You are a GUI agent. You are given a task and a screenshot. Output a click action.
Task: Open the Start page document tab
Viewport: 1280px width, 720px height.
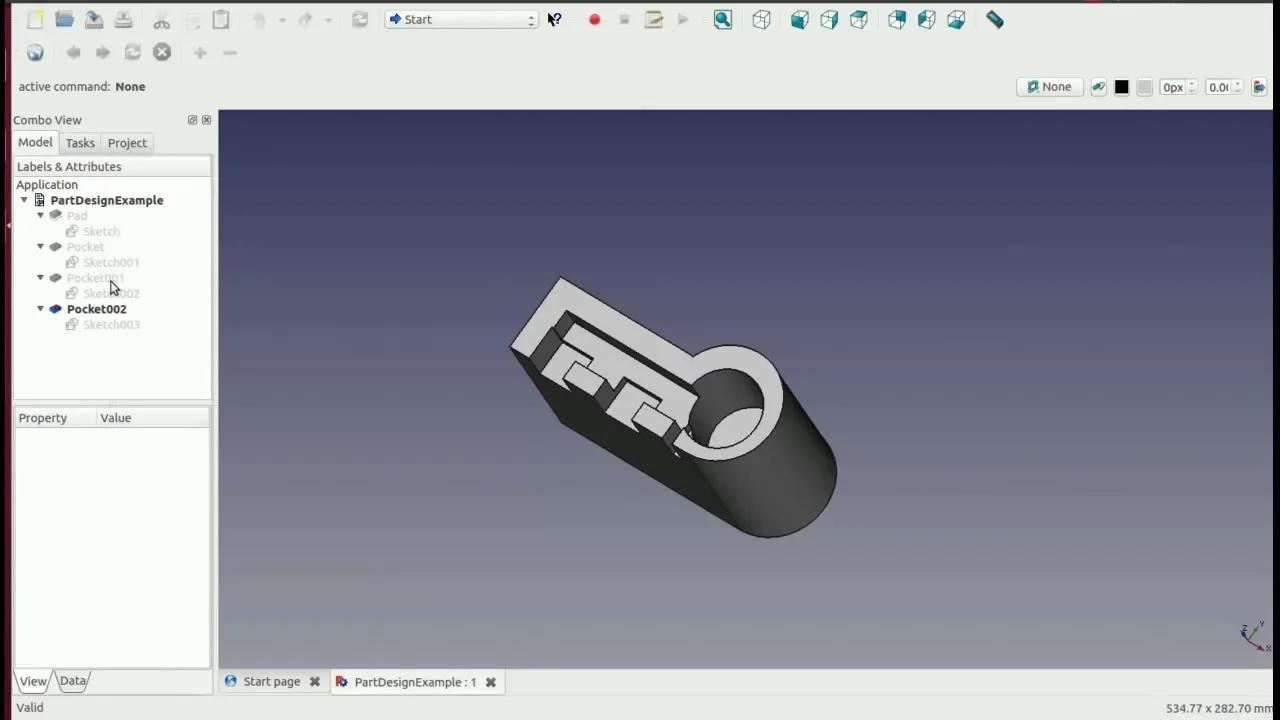pyautogui.click(x=271, y=682)
